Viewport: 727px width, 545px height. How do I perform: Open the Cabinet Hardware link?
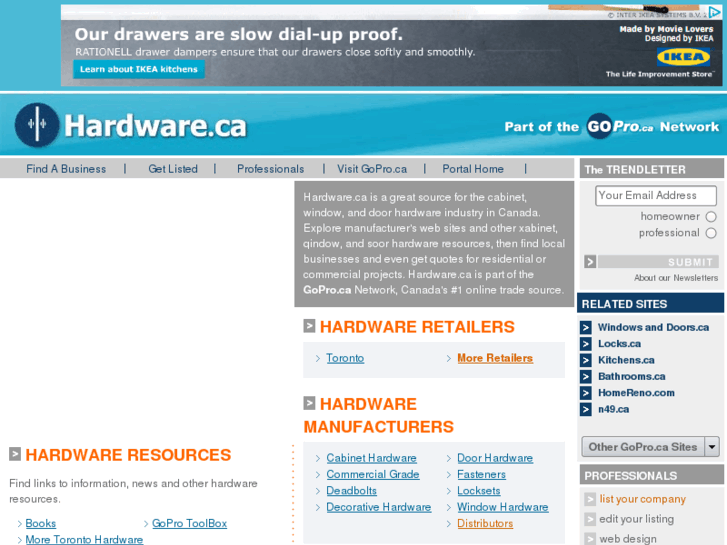371,458
